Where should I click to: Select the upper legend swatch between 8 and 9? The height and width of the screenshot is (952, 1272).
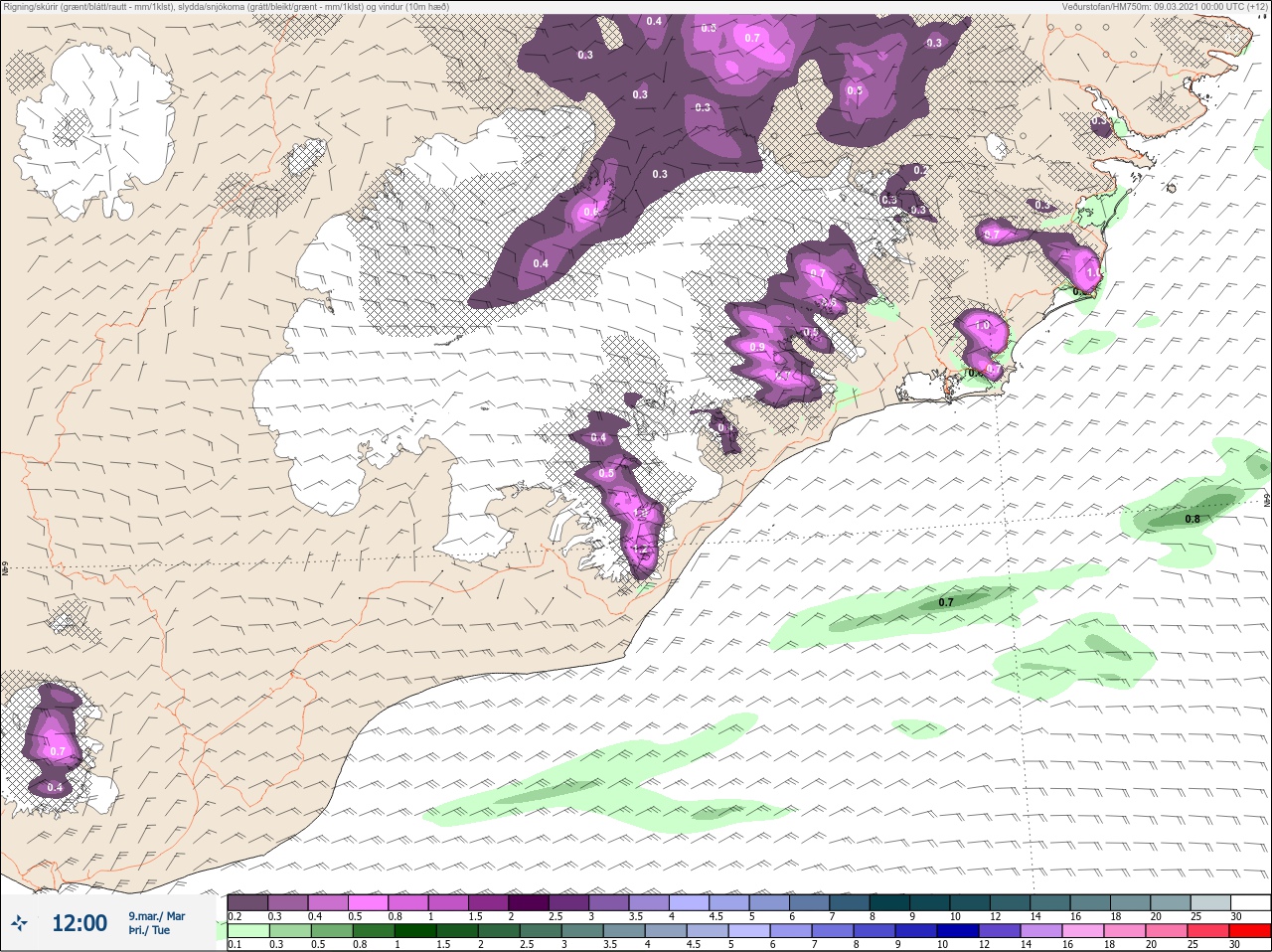(x=891, y=902)
